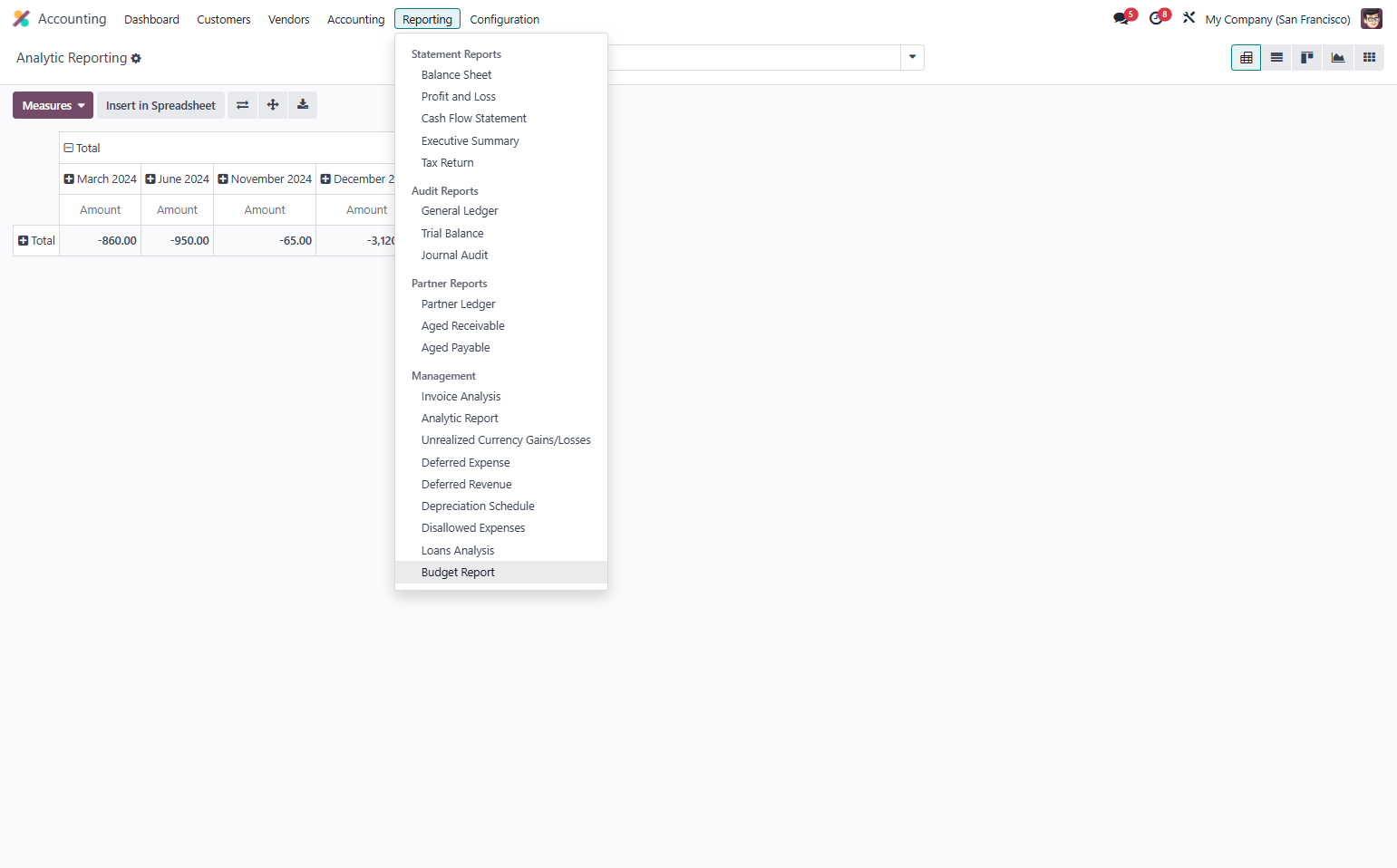Switch to grid view icon
1397x868 pixels.
tap(1369, 57)
